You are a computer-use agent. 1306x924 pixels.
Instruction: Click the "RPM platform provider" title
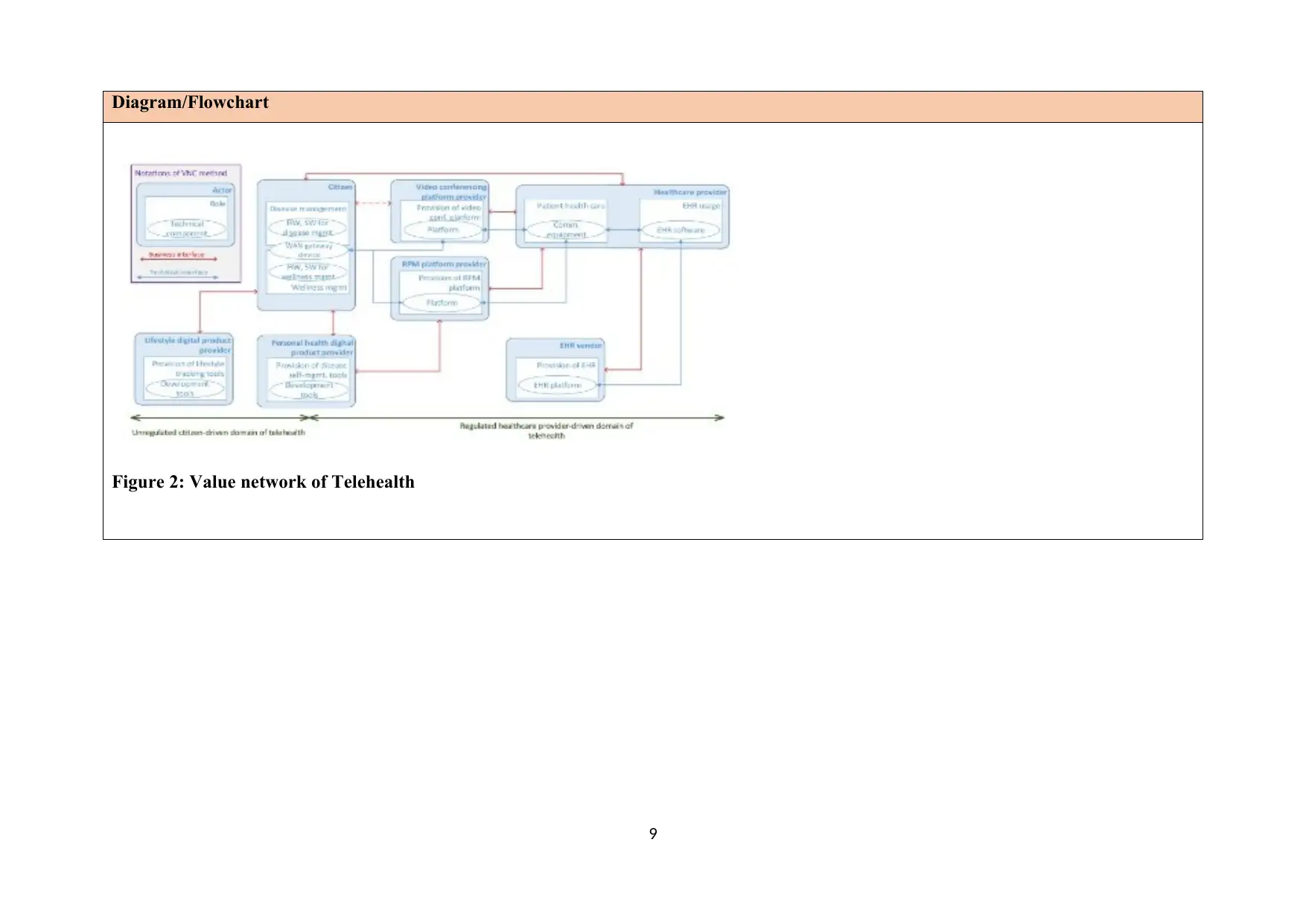444,264
